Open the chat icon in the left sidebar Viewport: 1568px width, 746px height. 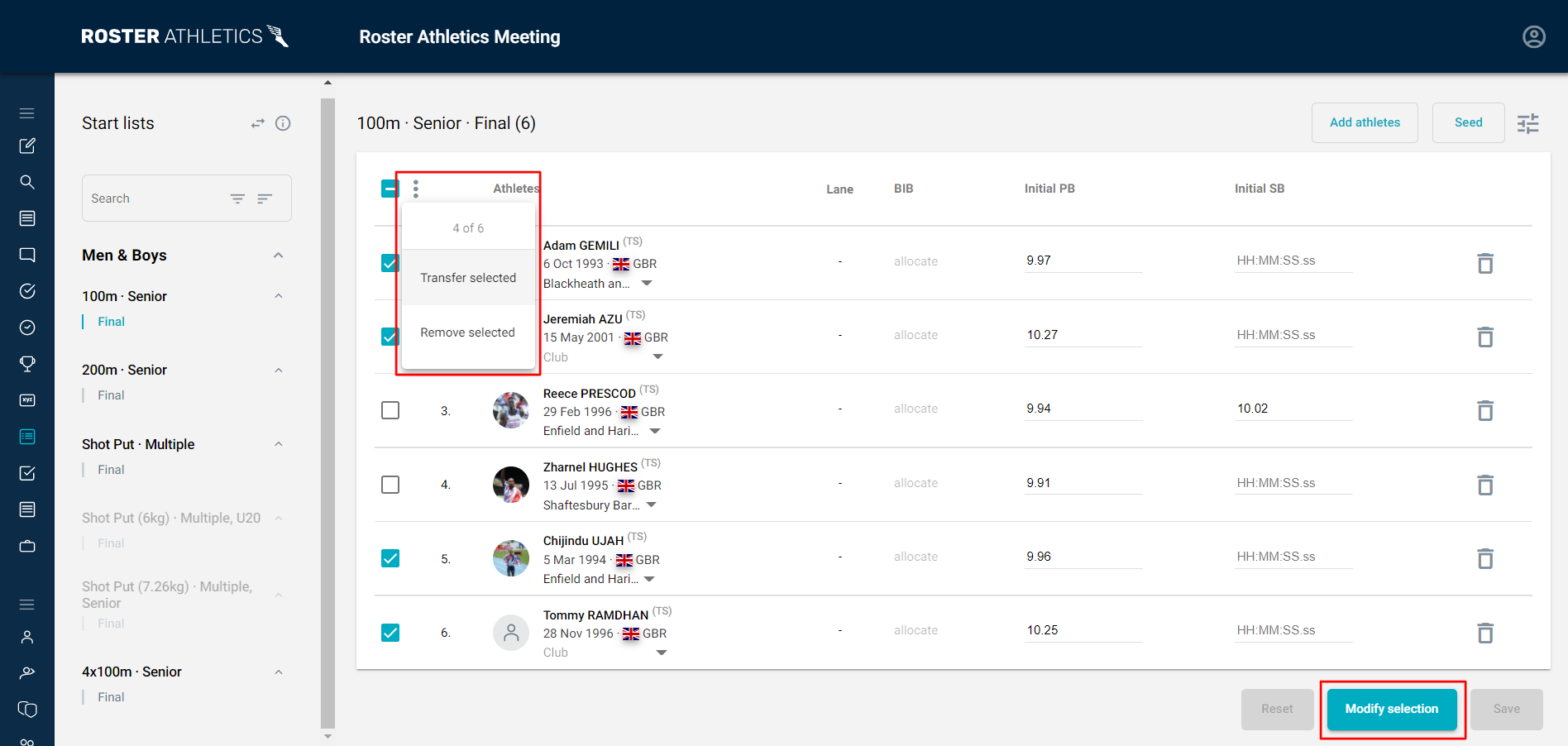click(27, 255)
